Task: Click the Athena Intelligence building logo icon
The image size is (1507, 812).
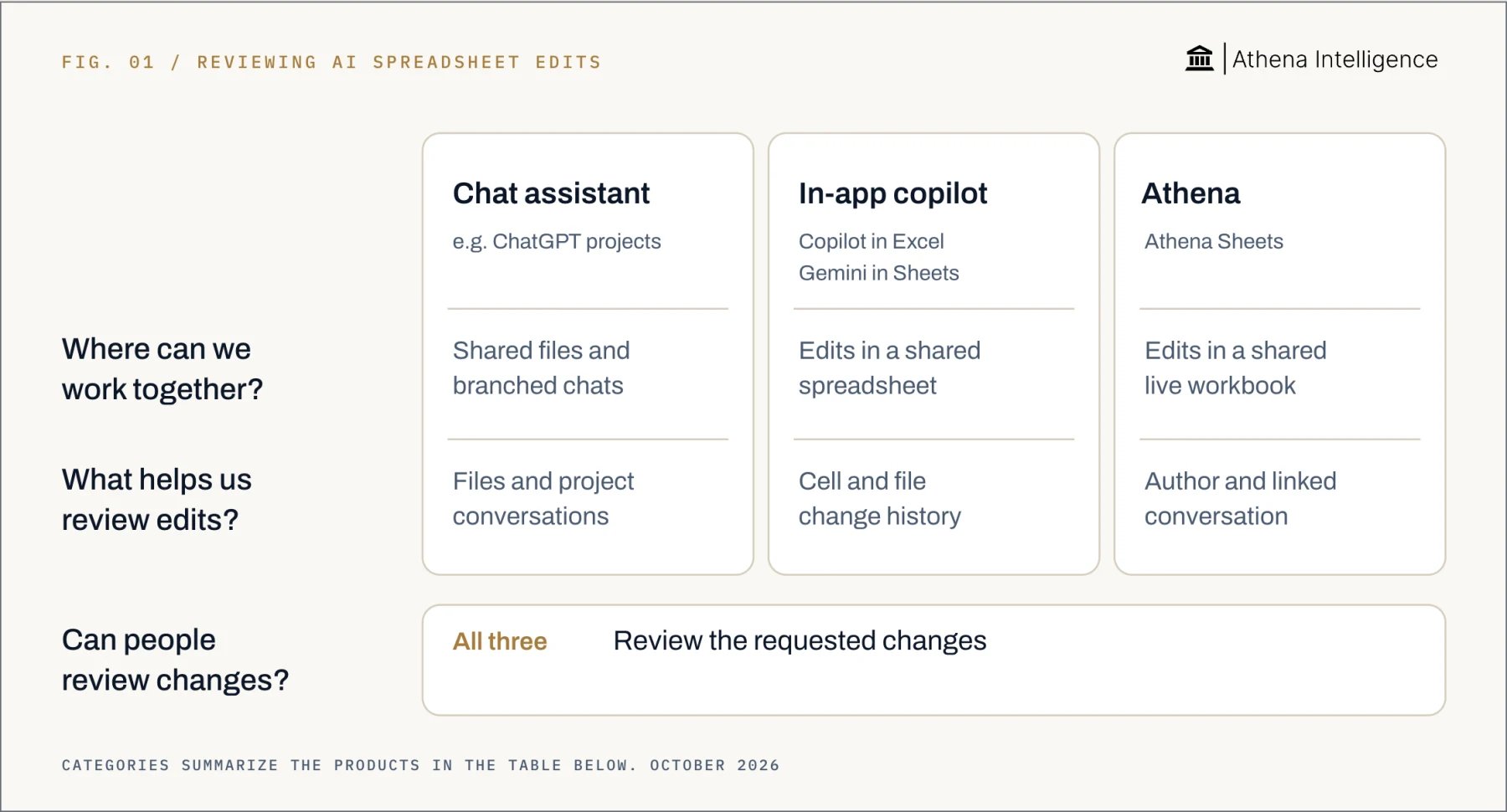Action: tap(1199, 59)
